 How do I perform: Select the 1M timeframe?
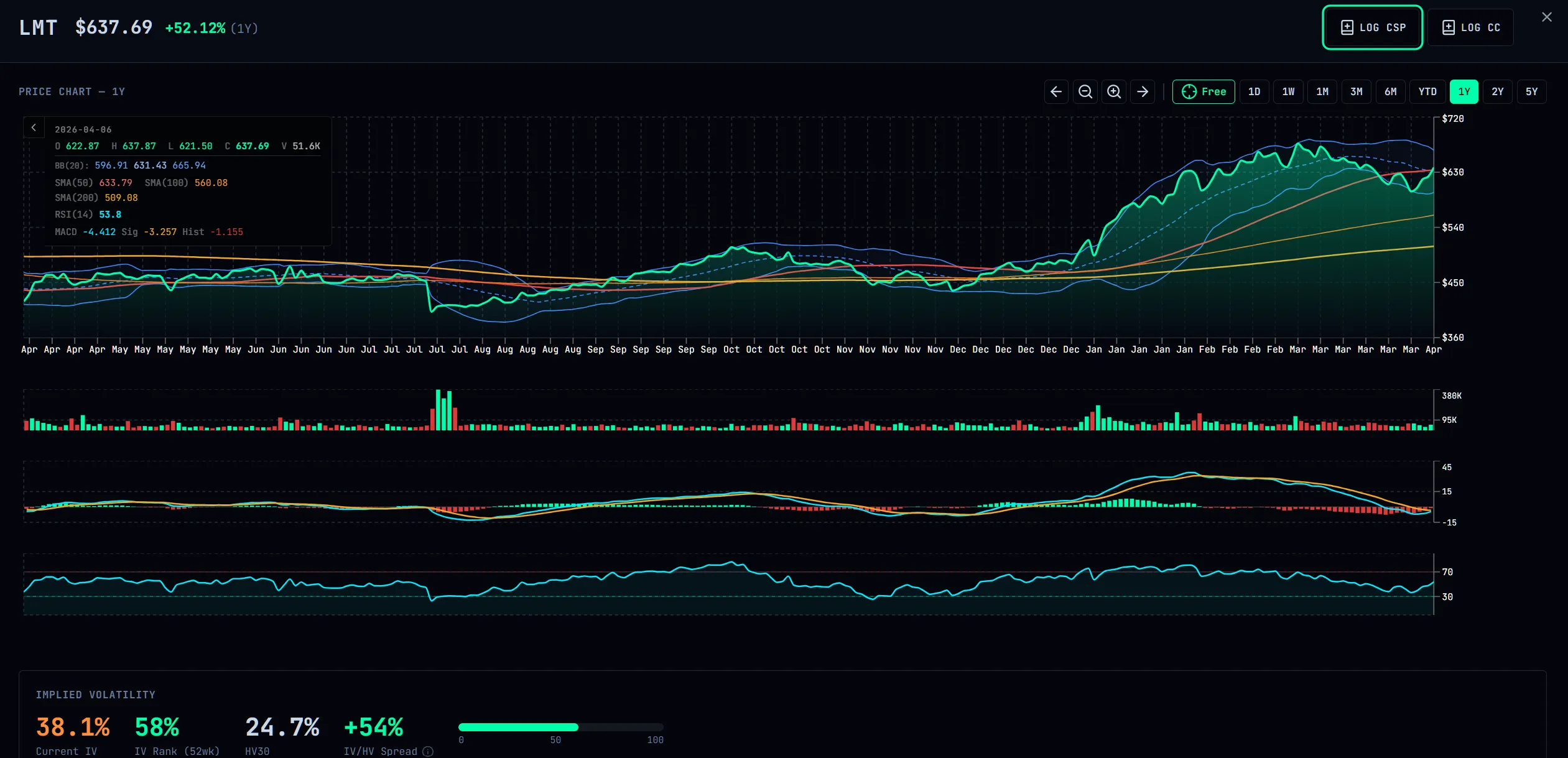1322,92
